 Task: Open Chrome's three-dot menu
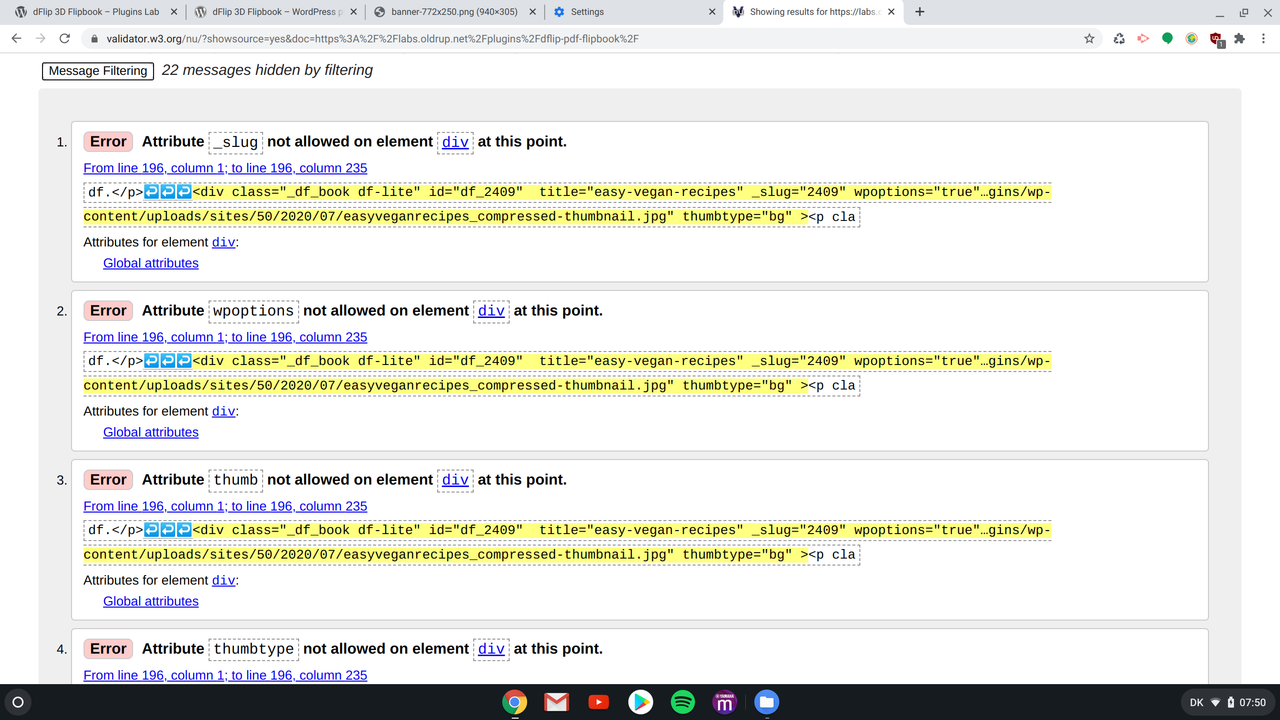click(1264, 38)
